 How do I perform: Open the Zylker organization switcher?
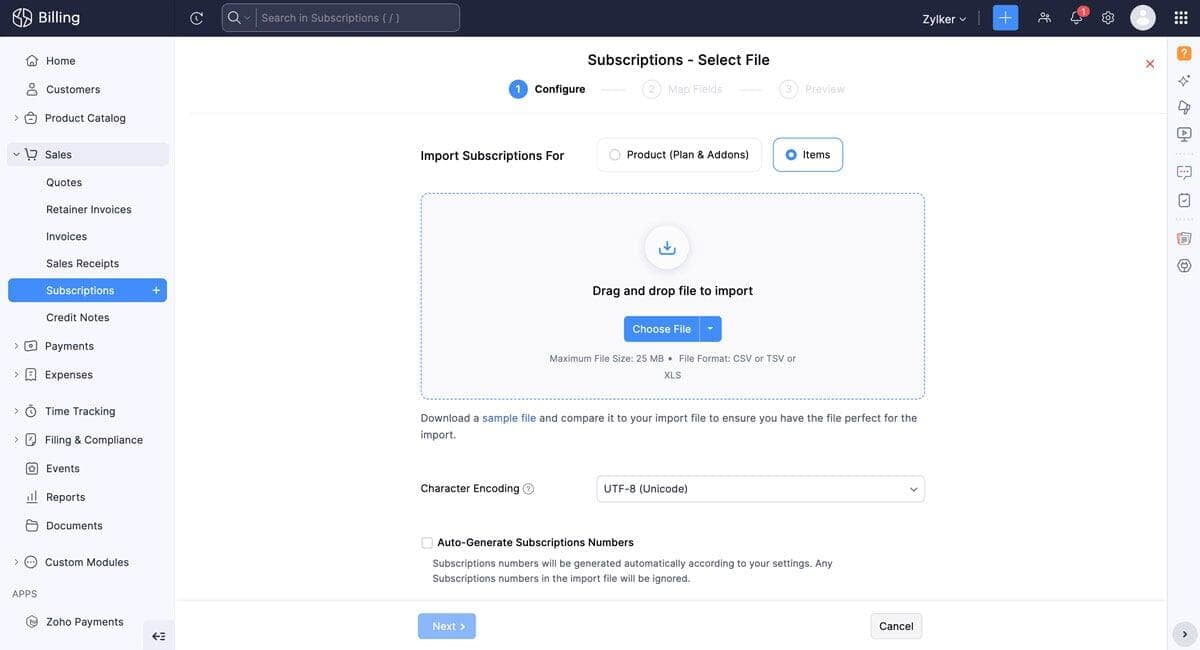944,19
